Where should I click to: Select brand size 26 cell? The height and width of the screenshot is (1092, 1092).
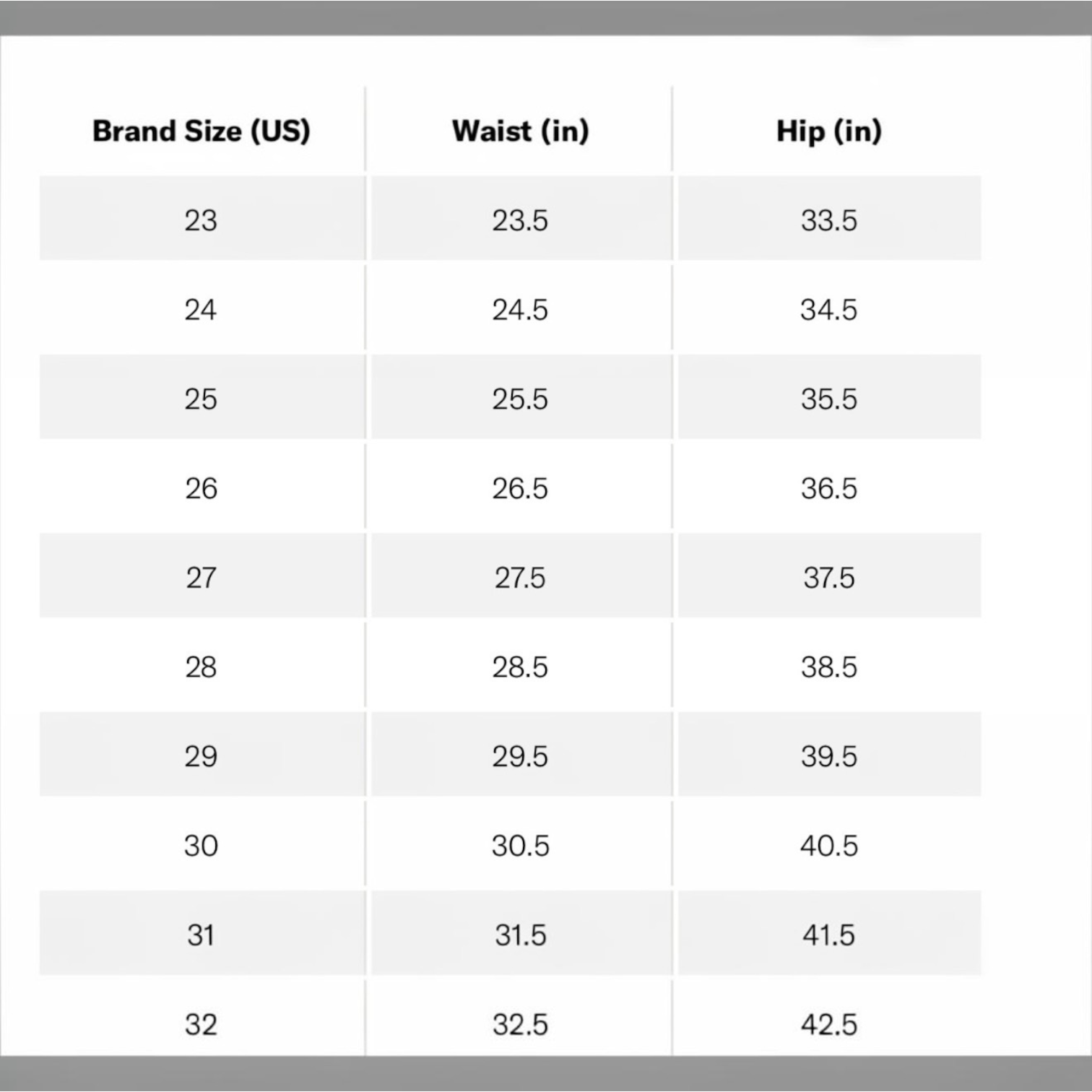(202, 486)
